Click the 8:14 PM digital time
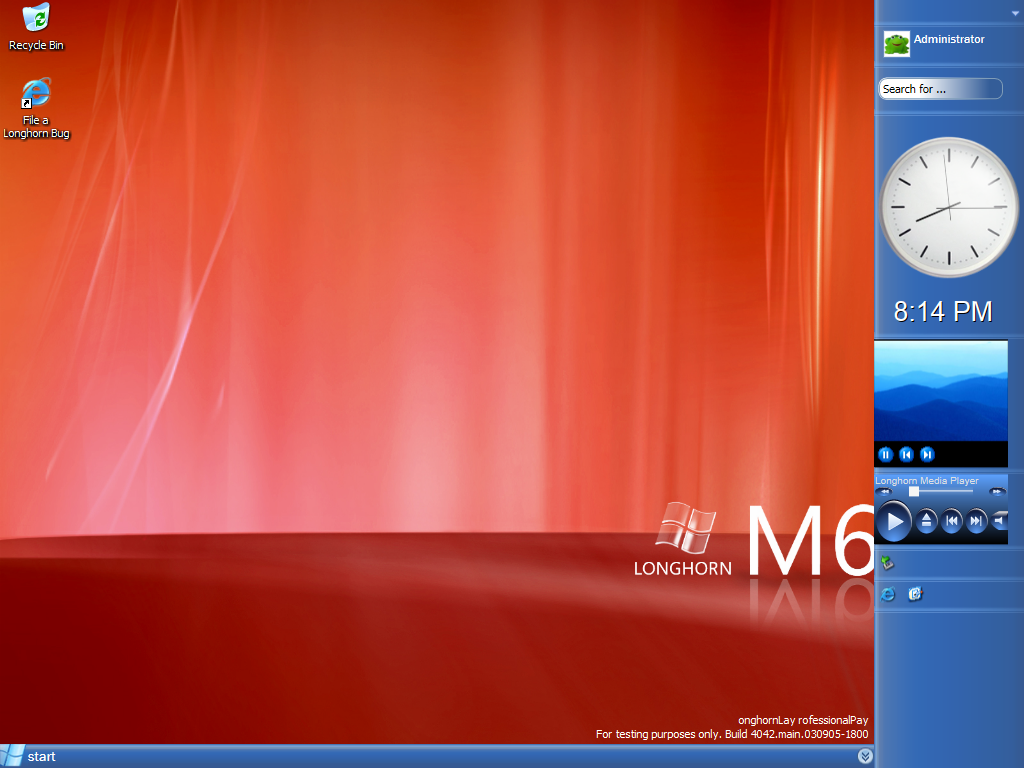Viewport: 1024px width, 768px height. coord(943,312)
